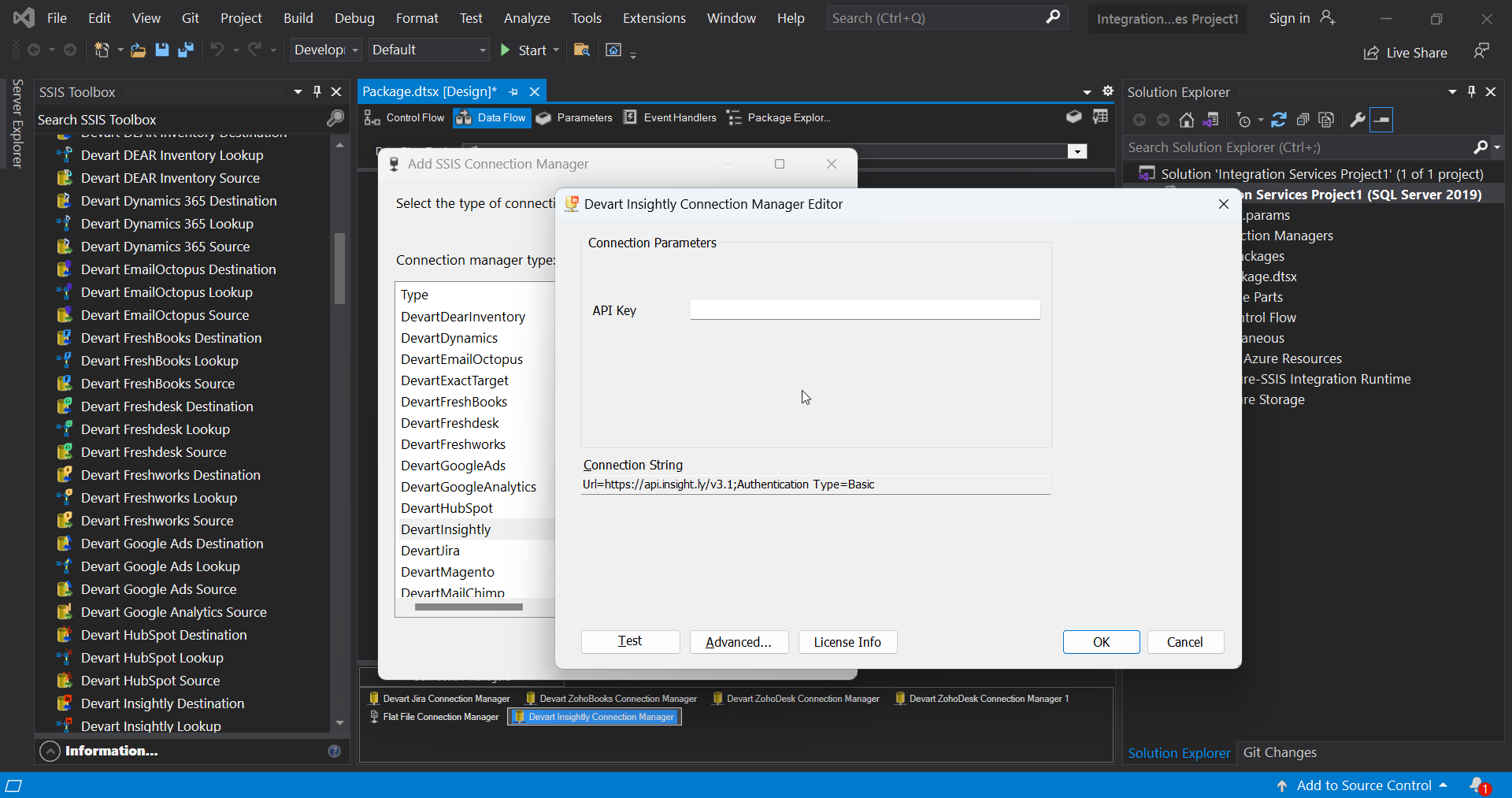Expand the Information section in SSIS Toolbox
The height and width of the screenshot is (798, 1512).
(x=50, y=752)
